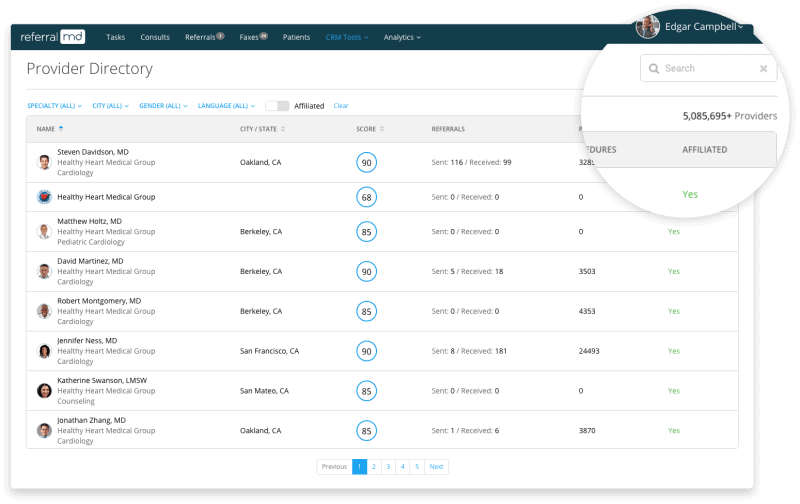Select page 1 in pagination
Screen dimensions: 800x504
tap(359, 466)
